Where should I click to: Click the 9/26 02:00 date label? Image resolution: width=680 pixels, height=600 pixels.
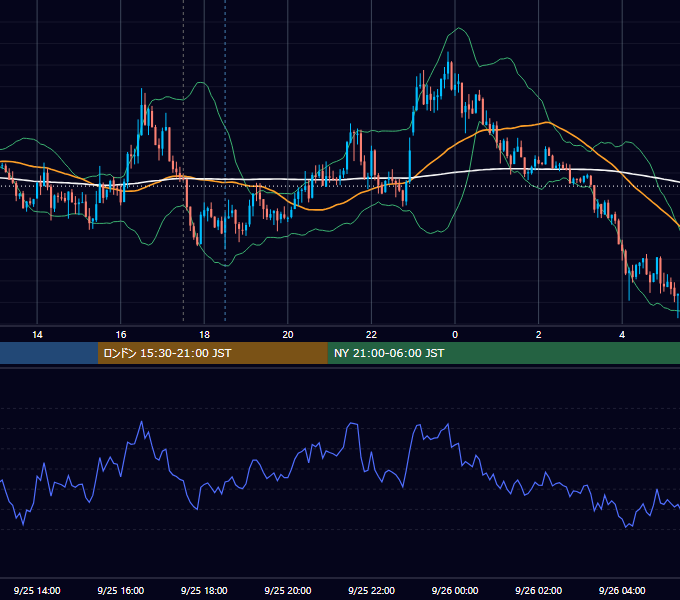click(539, 590)
